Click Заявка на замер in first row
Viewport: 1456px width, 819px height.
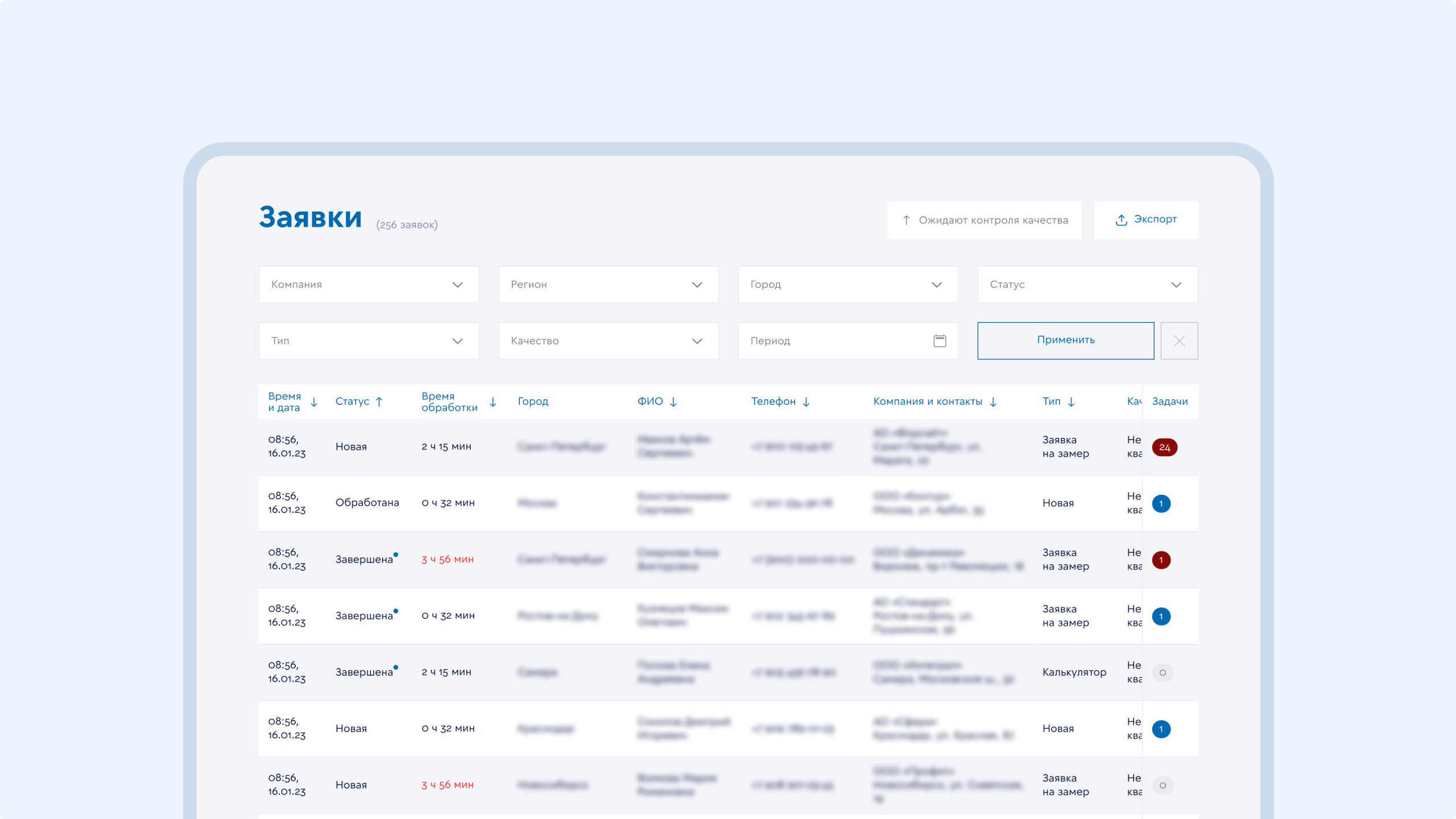(x=1066, y=447)
